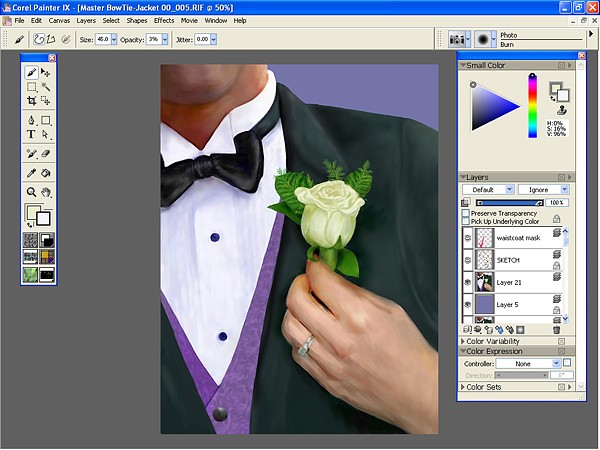Choose the Text tool
Screen dimensions: 600x450
click(31, 134)
